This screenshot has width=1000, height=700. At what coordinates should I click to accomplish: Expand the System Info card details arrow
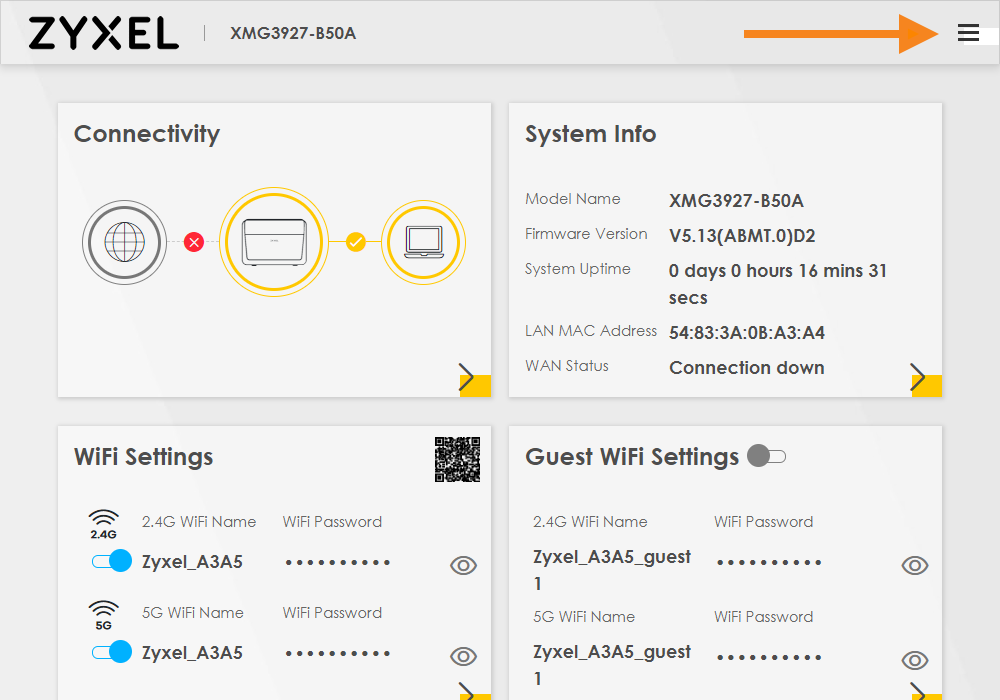tap(917, 378)
